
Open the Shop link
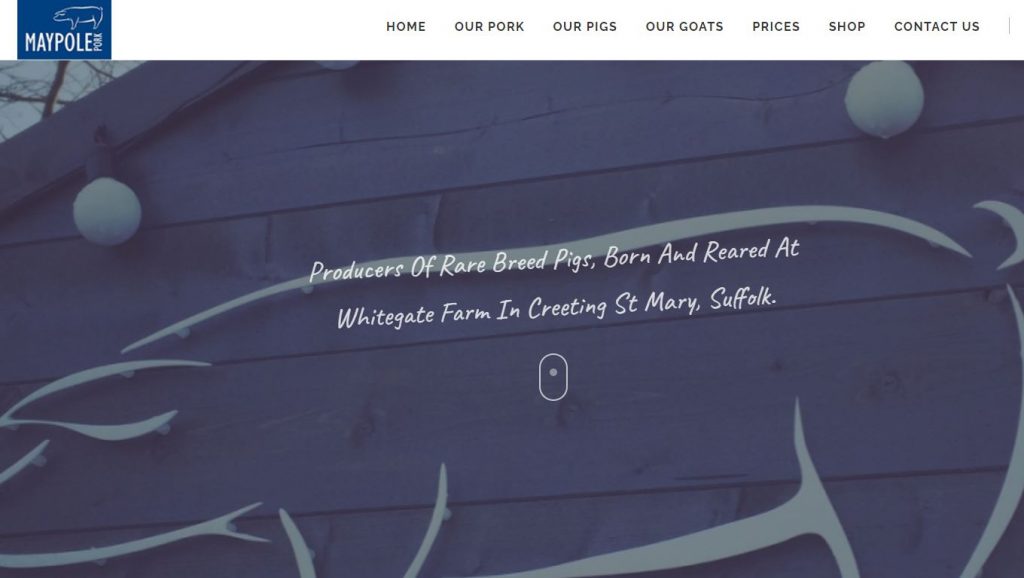coord(847,27)
